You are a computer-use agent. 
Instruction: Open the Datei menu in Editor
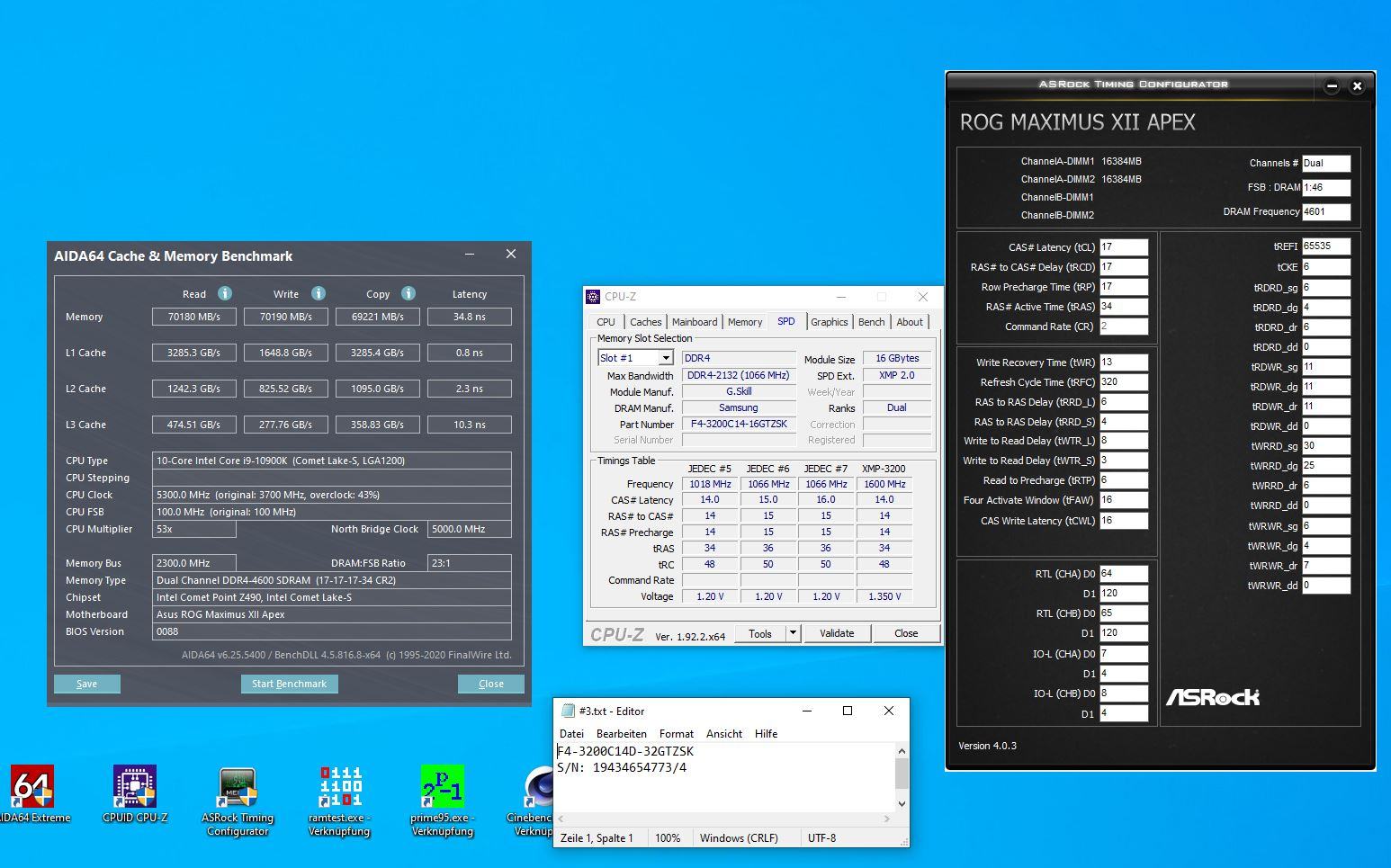(x=571, y=734)
